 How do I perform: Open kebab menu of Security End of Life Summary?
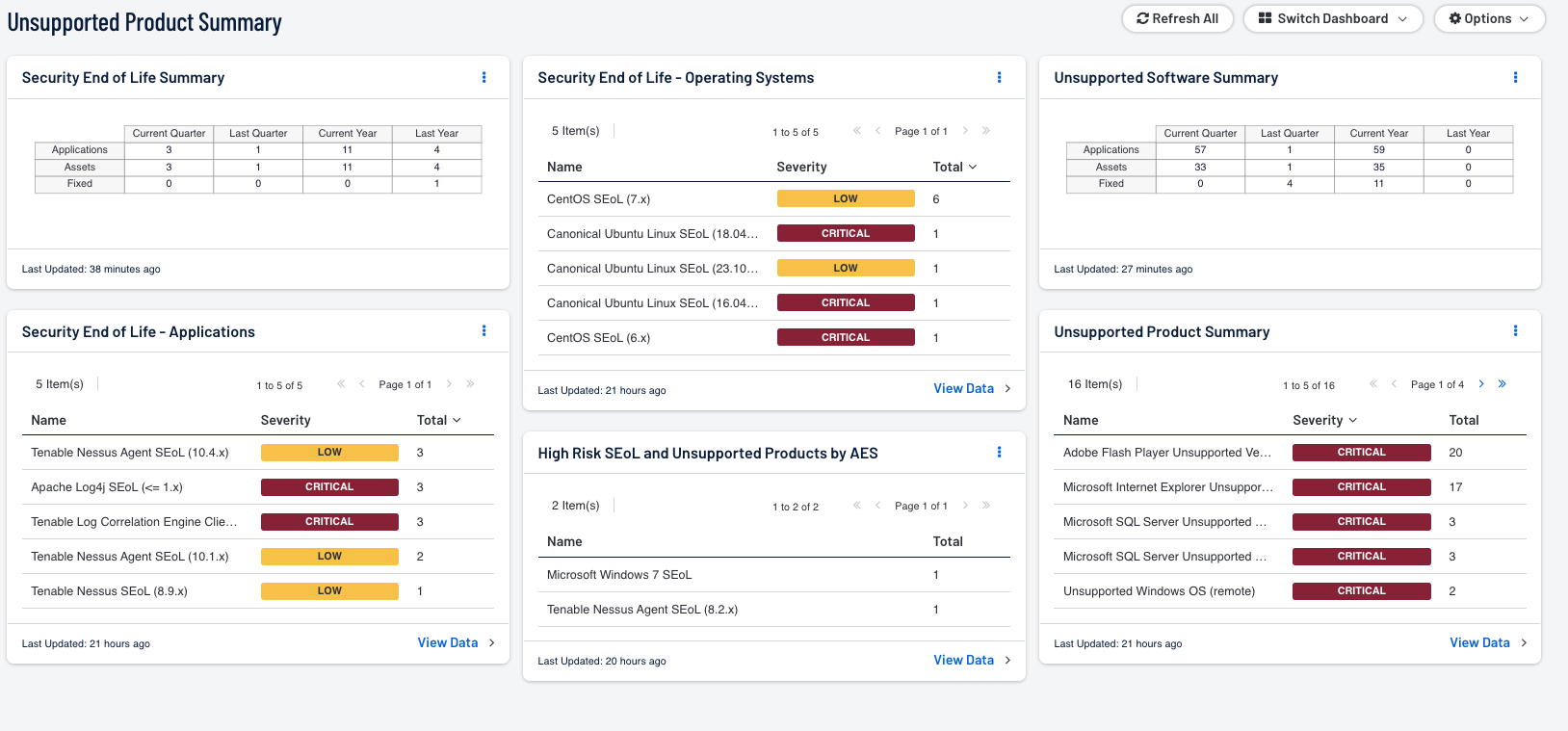coord(483,77)
